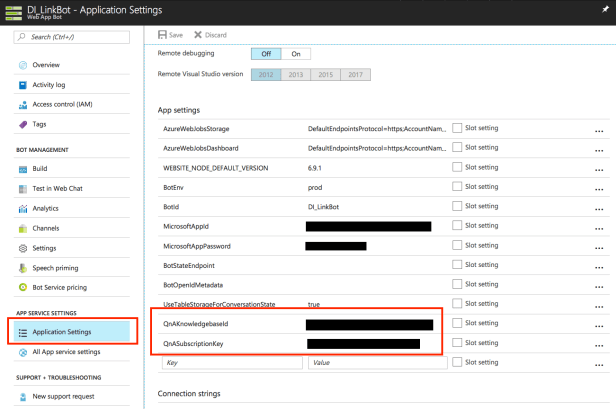
Task: Turn Remote debugging On
Action: coord(295,53)
